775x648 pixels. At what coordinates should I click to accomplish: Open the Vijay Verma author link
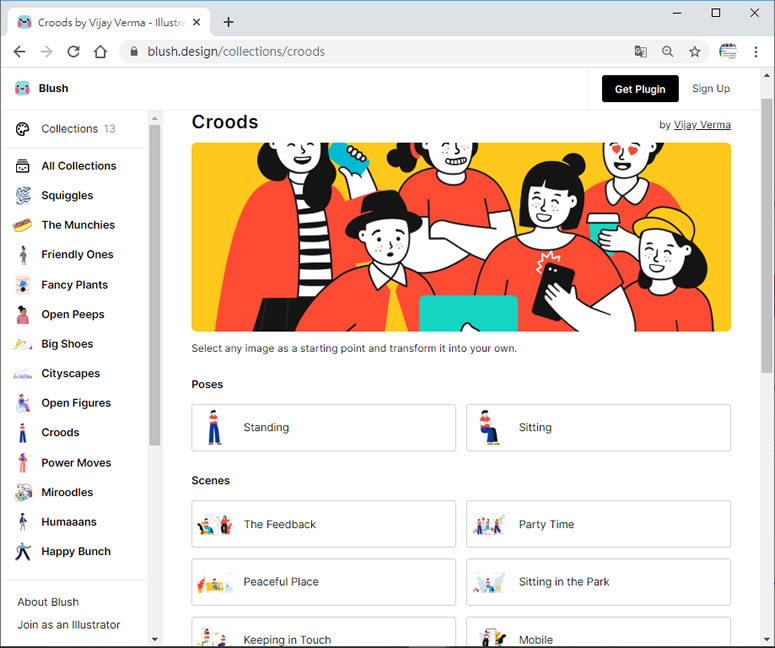point(702,125)
